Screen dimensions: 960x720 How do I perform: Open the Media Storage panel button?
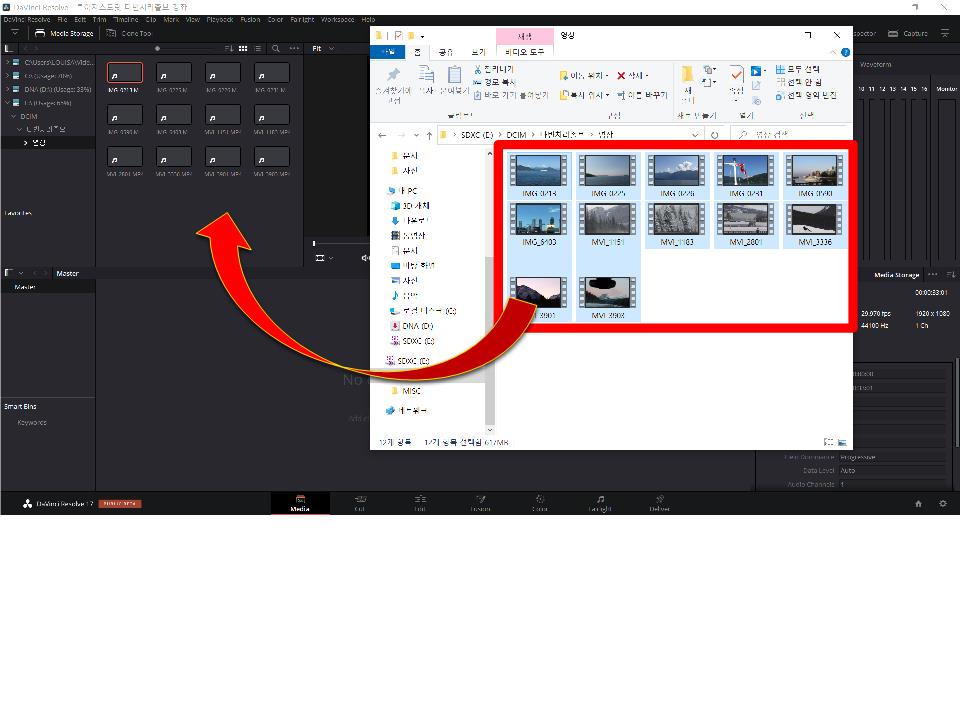(x=64, y=33)
